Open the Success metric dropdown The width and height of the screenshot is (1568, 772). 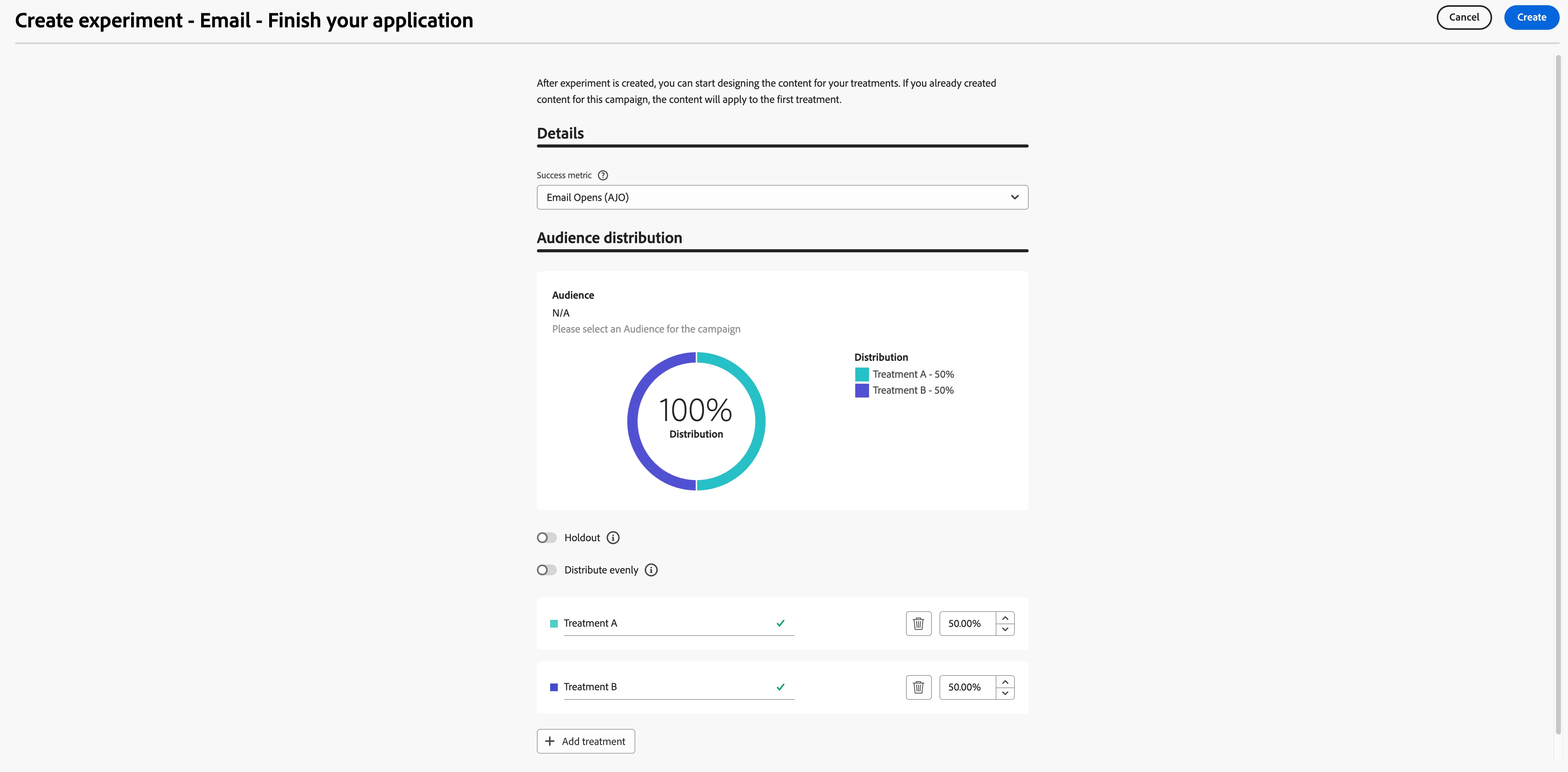pos(782,197)
